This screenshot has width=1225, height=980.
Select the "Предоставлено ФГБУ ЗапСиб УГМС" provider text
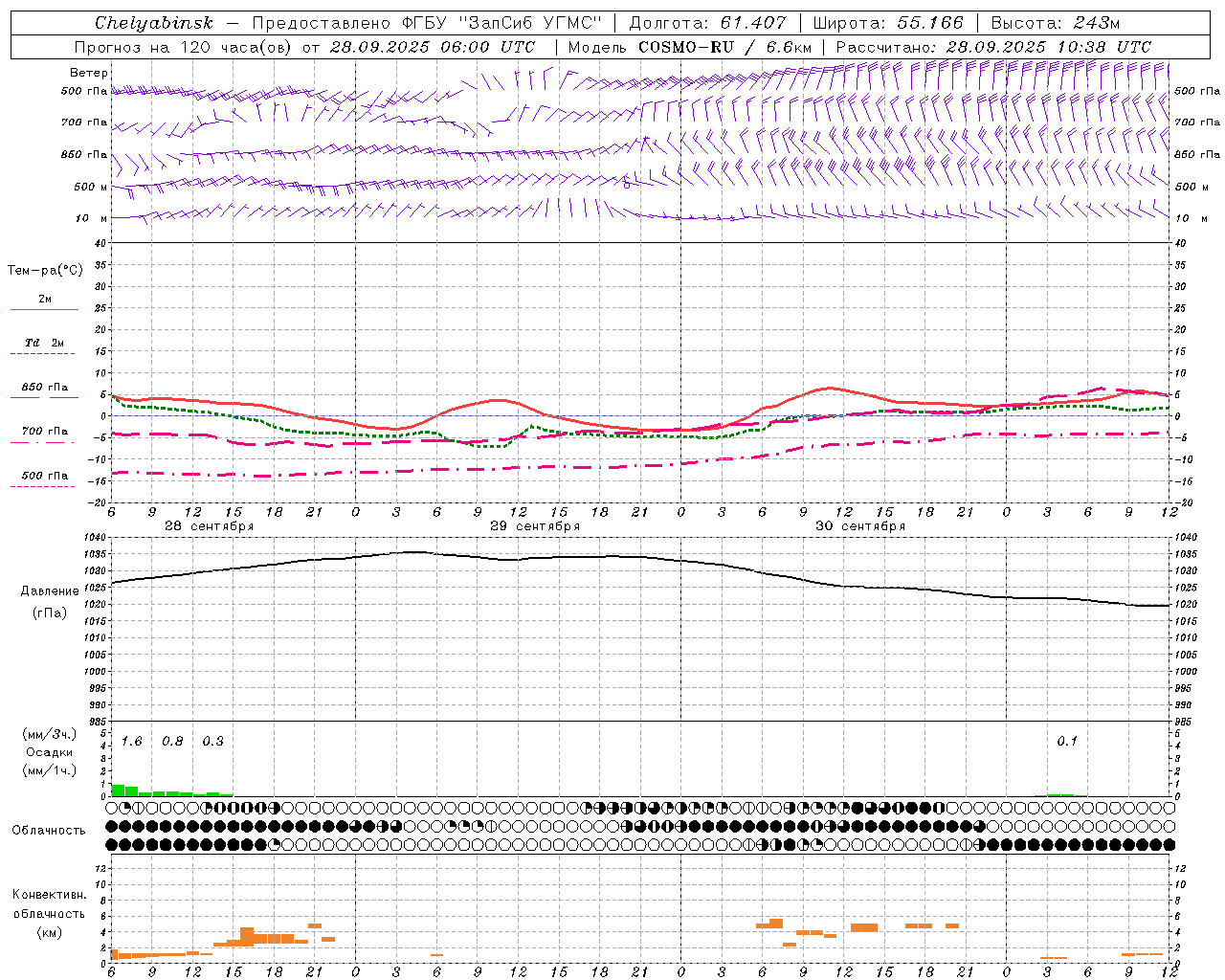[x=426, y=23]
